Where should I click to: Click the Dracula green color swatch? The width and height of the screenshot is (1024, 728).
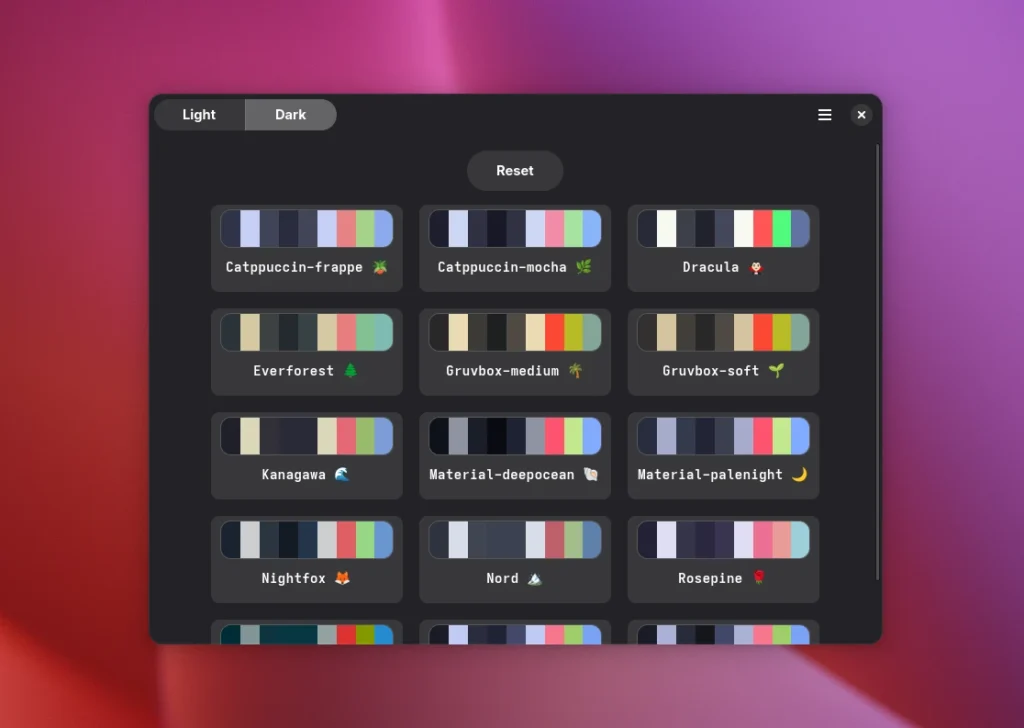[x=781, y=228]
